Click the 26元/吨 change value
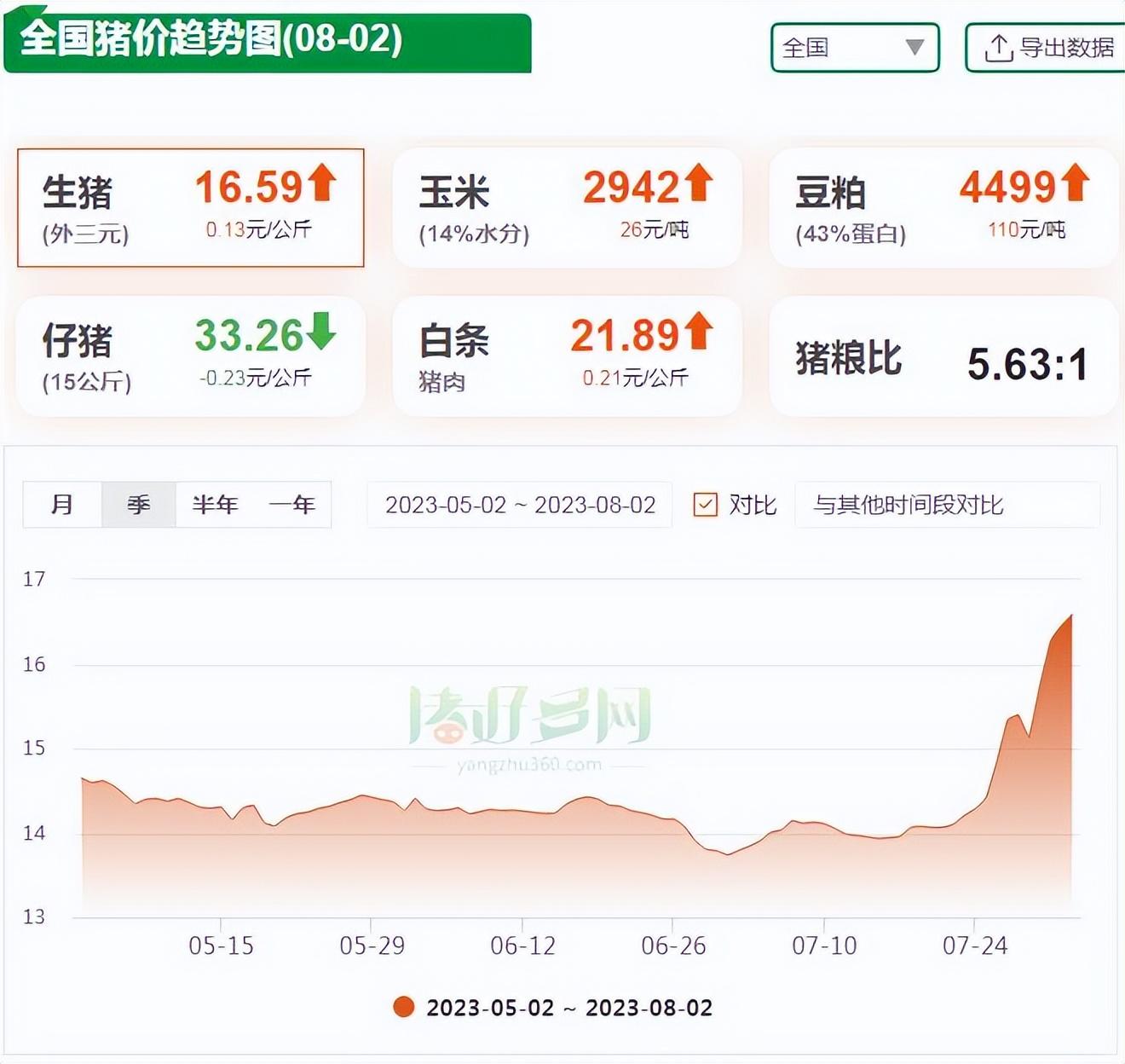Viewport: 1125px width, 1064px height. tap(655, 229)
